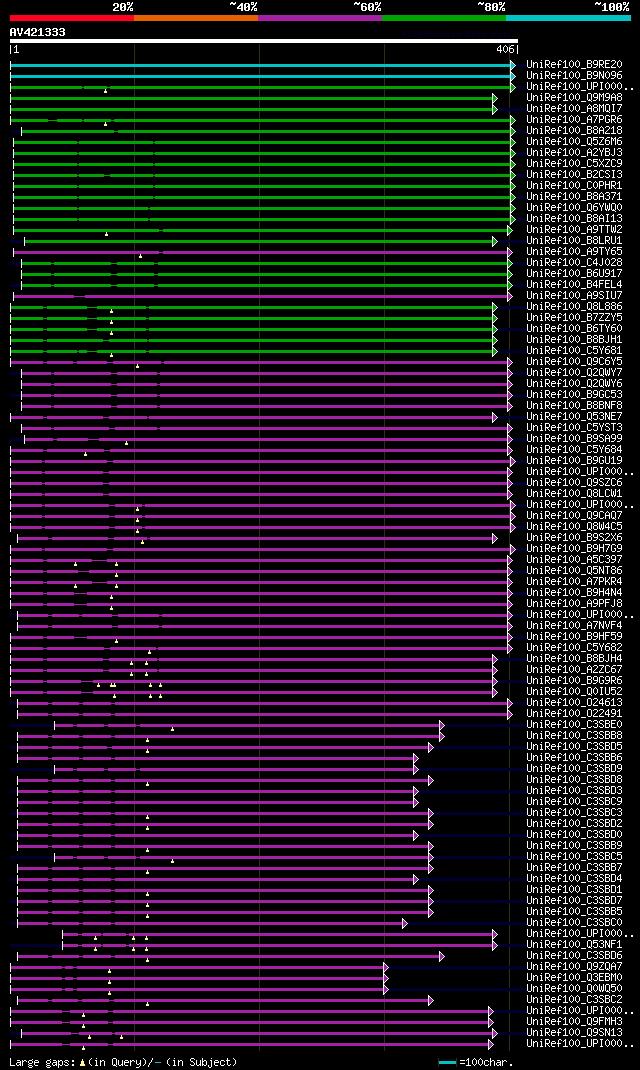Select the UniRef100_B8A371 label
640x1070 pixels.
(x=574, y=197)
